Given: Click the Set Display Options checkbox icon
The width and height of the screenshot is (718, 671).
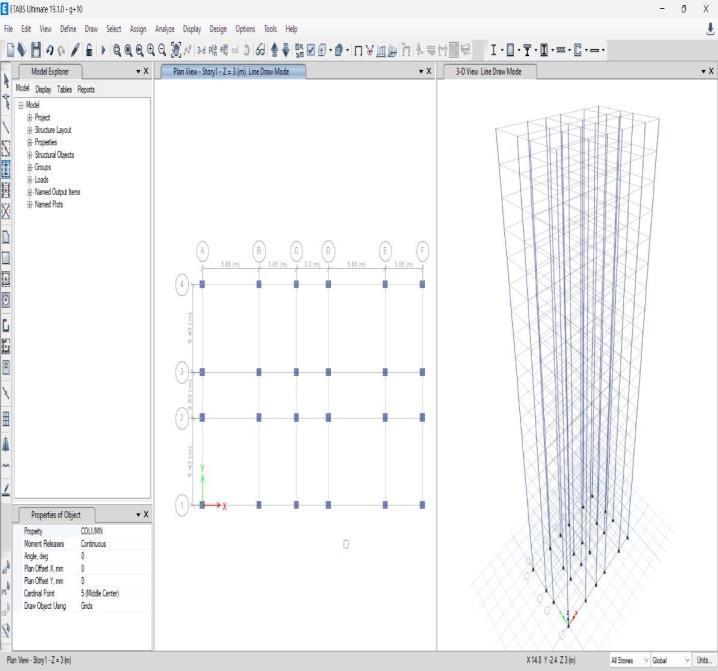Looking at the screenshot, I should coord(311,49).
